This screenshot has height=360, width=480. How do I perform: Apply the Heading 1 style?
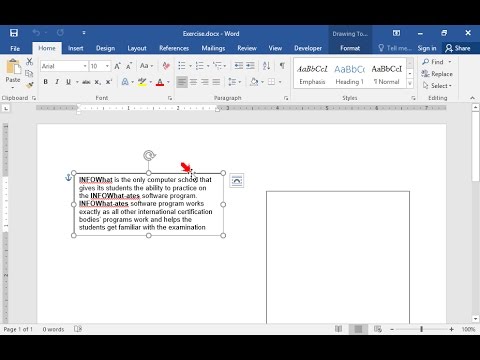(x=349, y=74)
